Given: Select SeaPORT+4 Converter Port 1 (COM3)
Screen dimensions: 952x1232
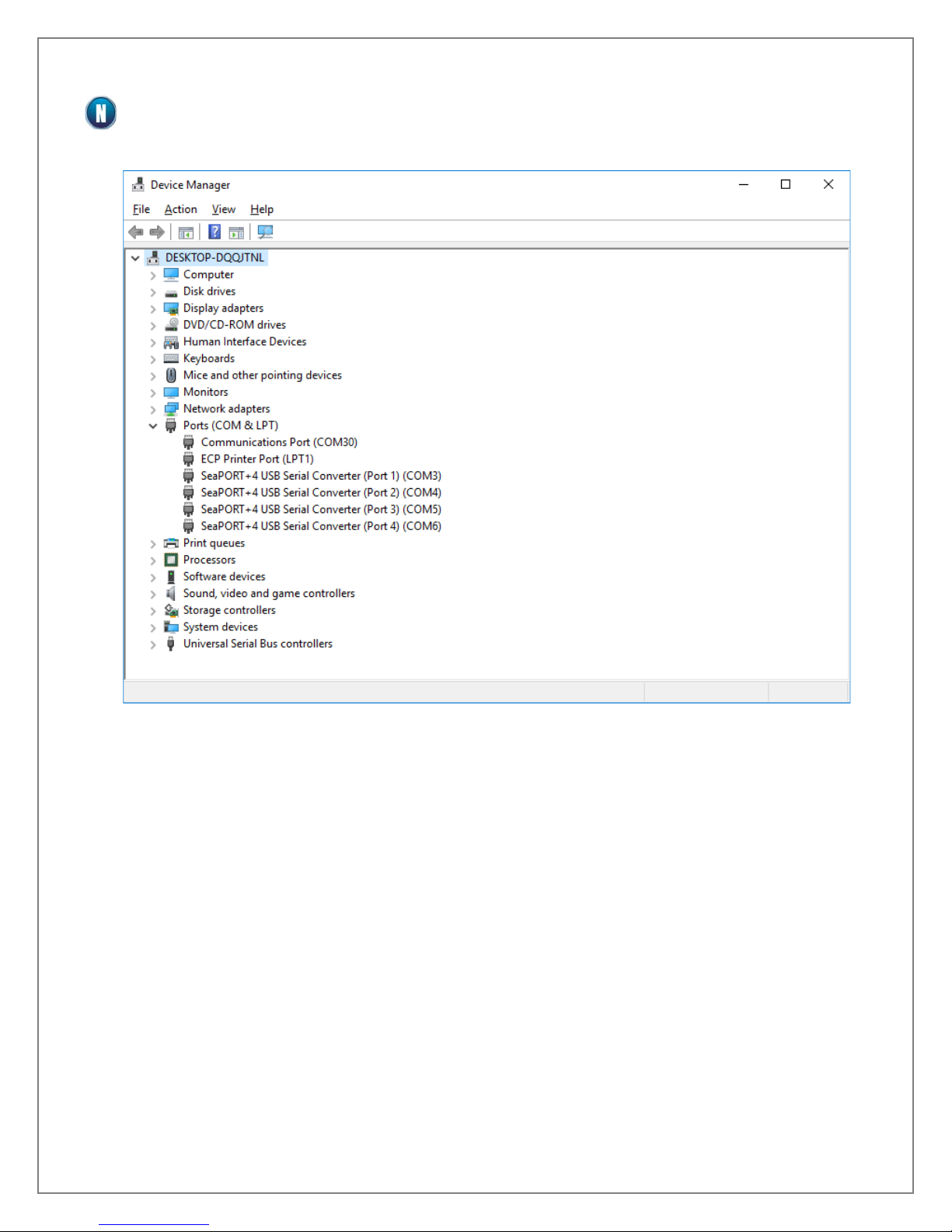Looking at the screenshot, I should point(321,476).
